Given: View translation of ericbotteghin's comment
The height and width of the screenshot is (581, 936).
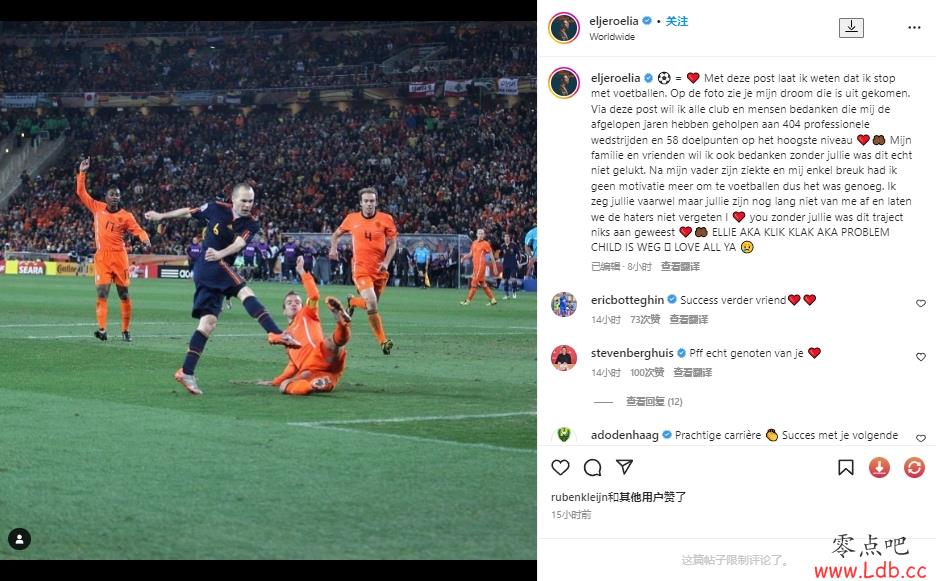Looking at the screenshot, I should tap(688, 319).
